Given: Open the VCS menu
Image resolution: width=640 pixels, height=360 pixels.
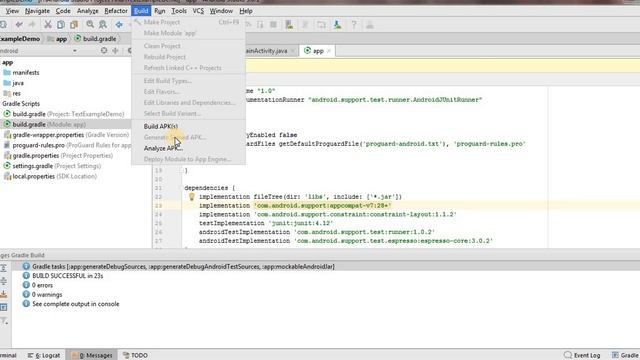Looking at the screenshot, I should pos(198,11).
